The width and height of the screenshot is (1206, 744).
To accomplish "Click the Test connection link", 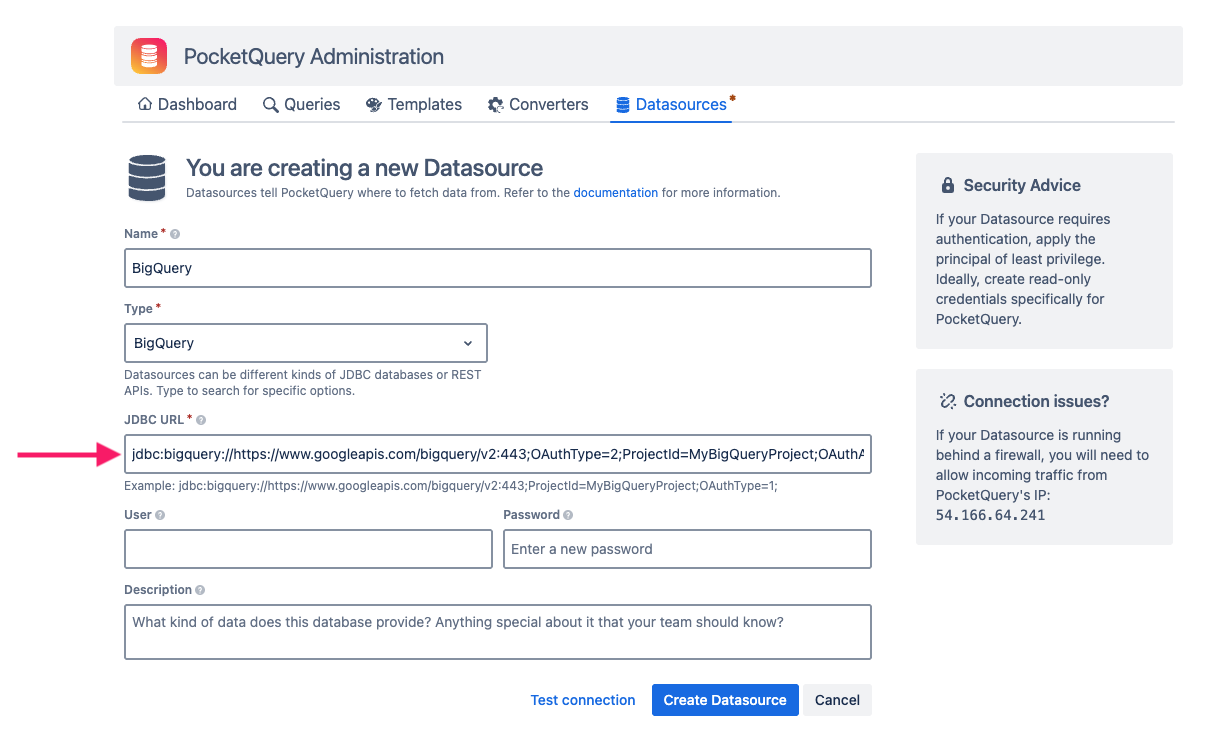I will point(582,699).
